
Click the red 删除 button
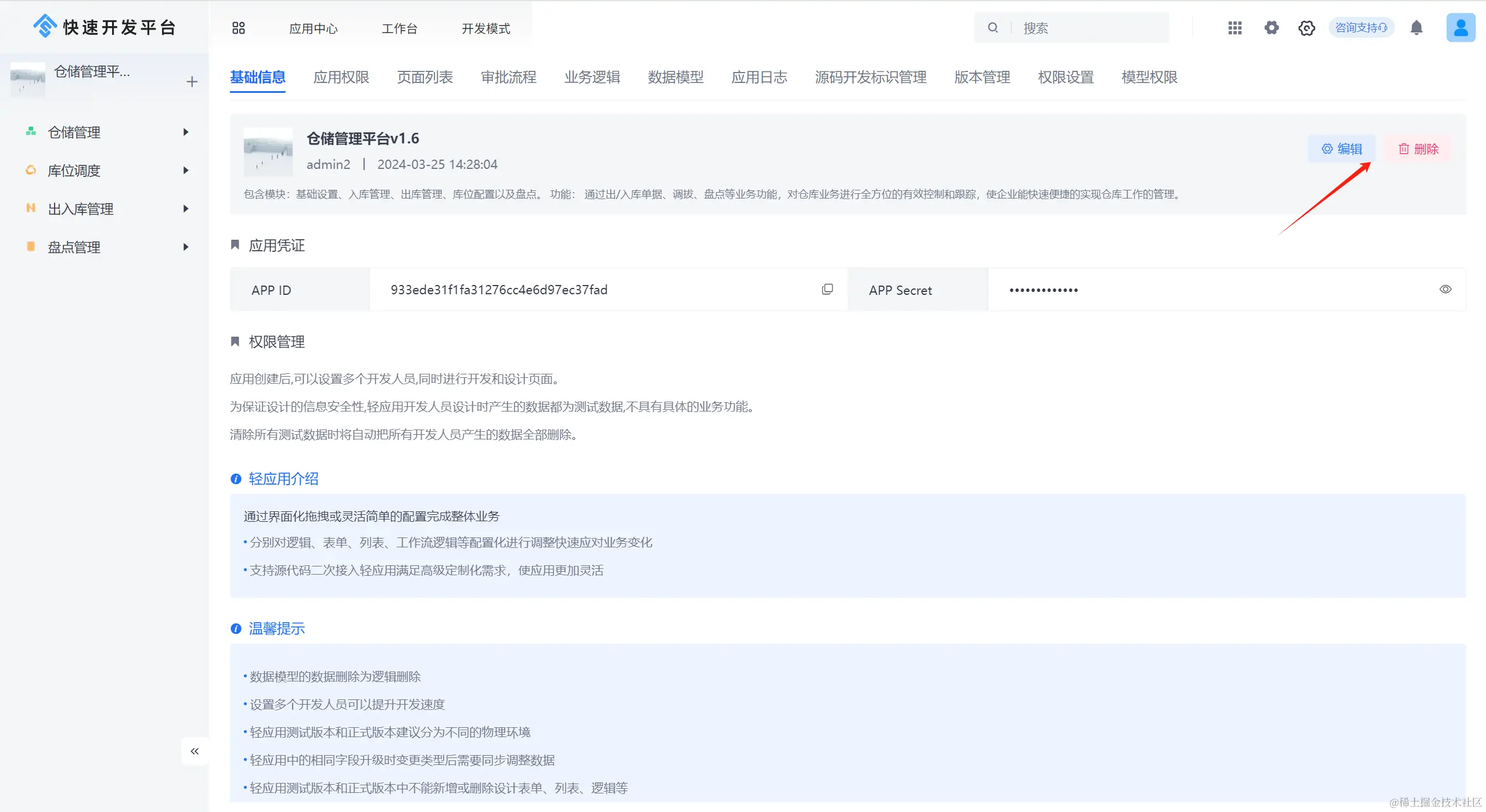pos(1418,149)
